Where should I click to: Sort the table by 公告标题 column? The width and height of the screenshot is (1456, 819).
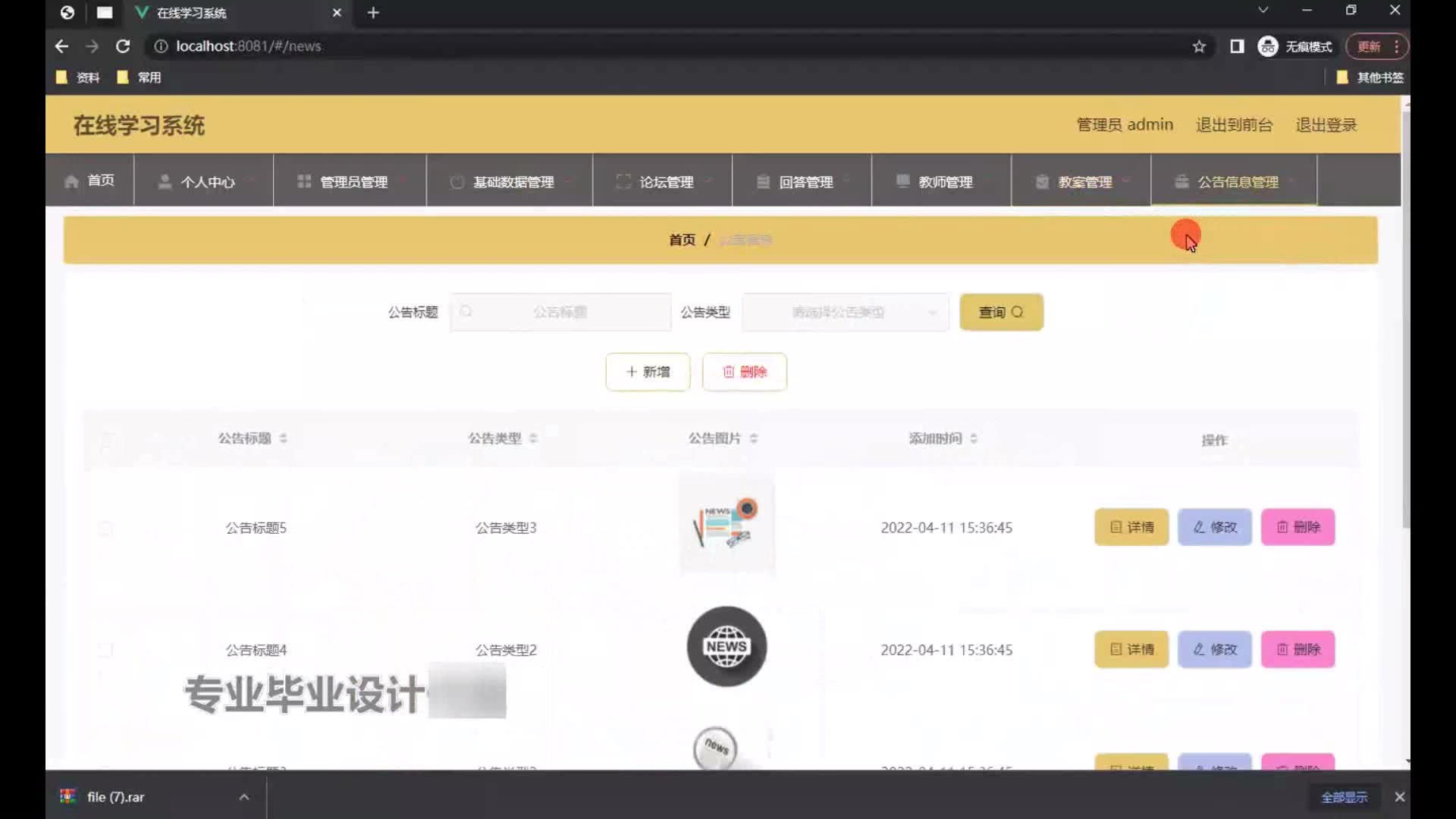(283, 438)
